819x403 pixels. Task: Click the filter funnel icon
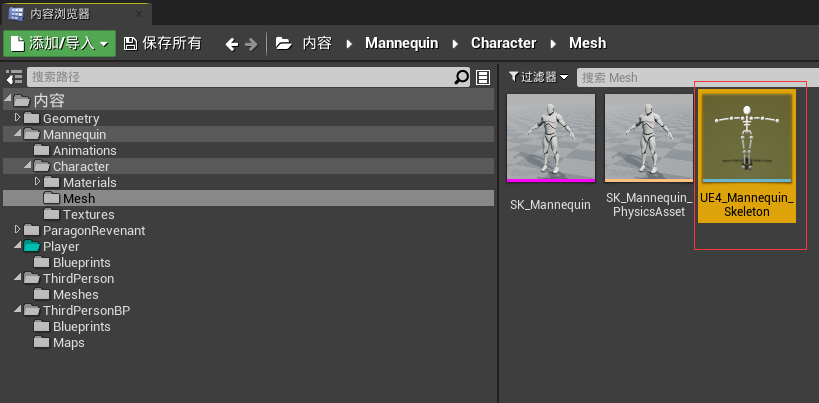coord(513,77)
